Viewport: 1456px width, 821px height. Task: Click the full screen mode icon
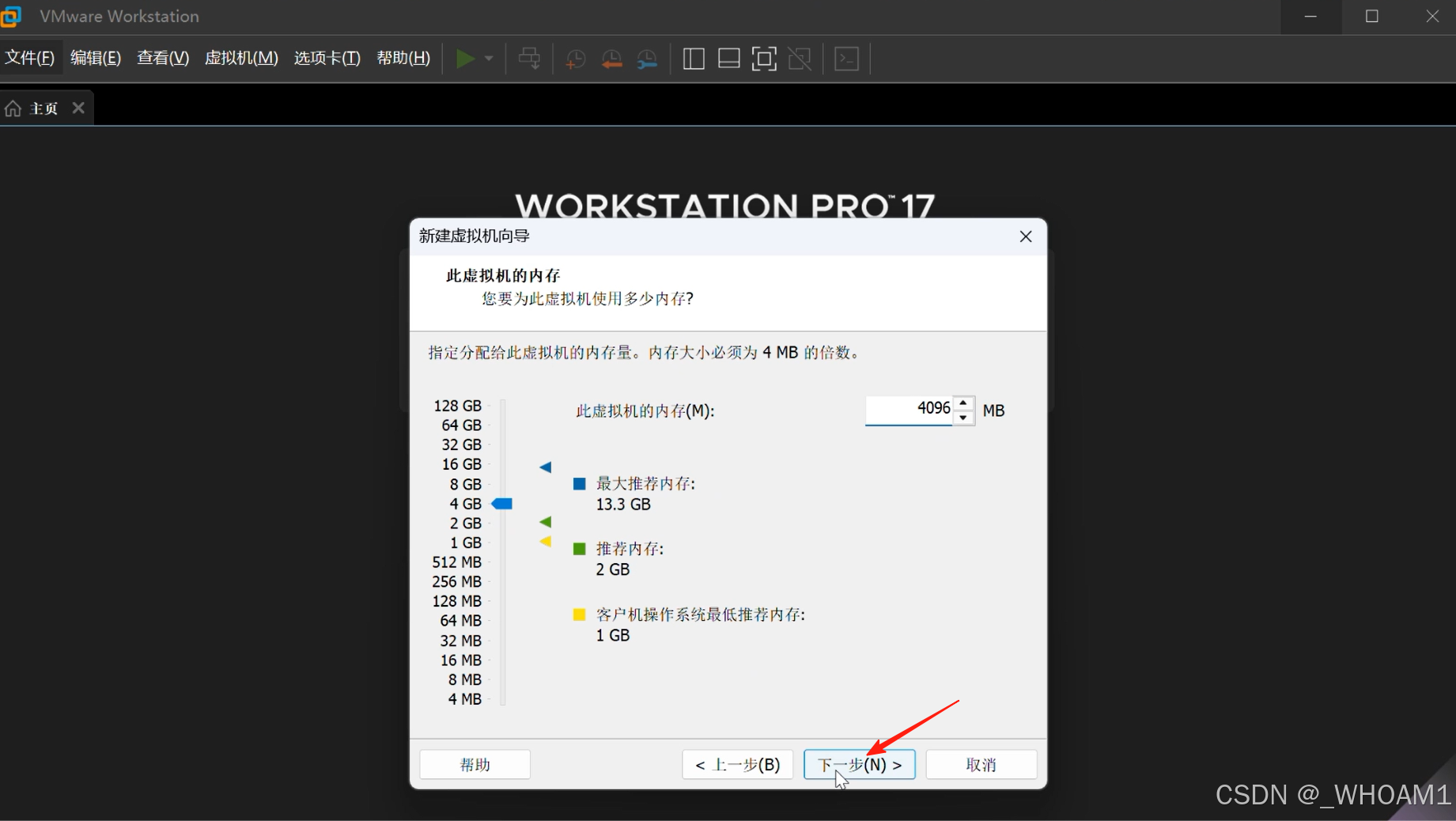(764, 59)
